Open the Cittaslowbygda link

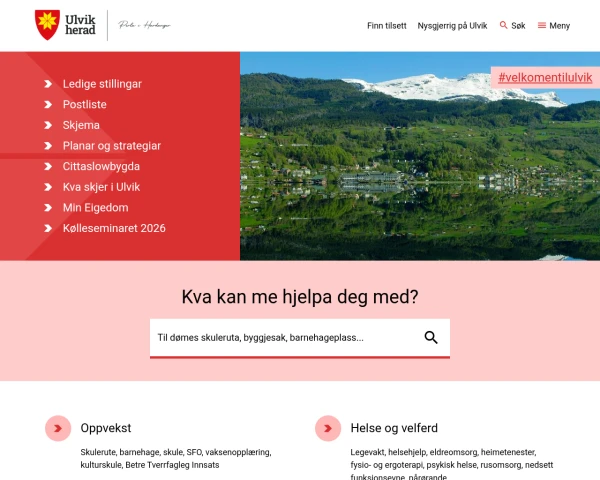click(x=101, y=167)
